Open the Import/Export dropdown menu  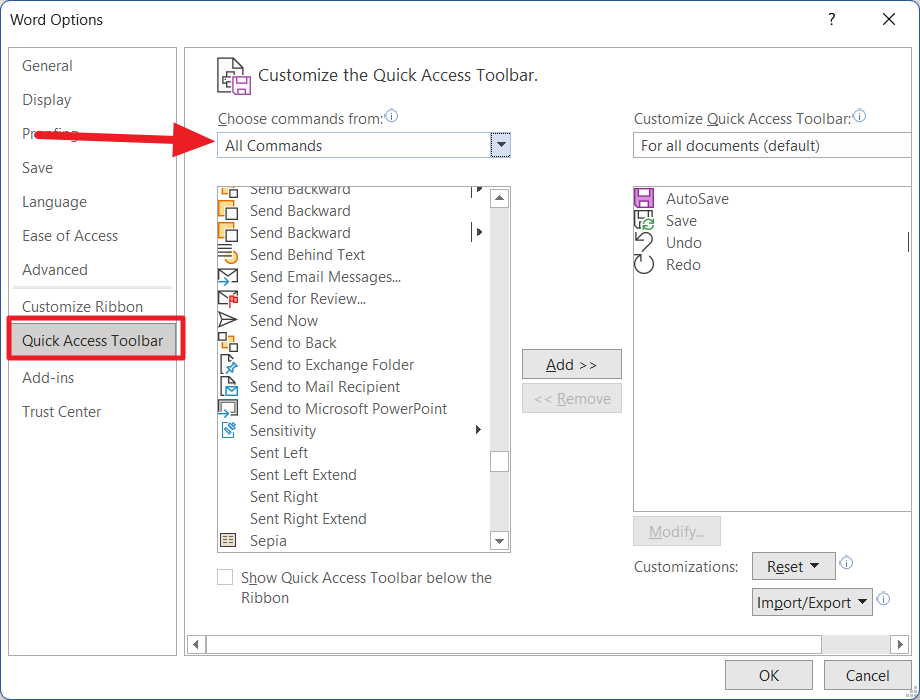[812, 601]
